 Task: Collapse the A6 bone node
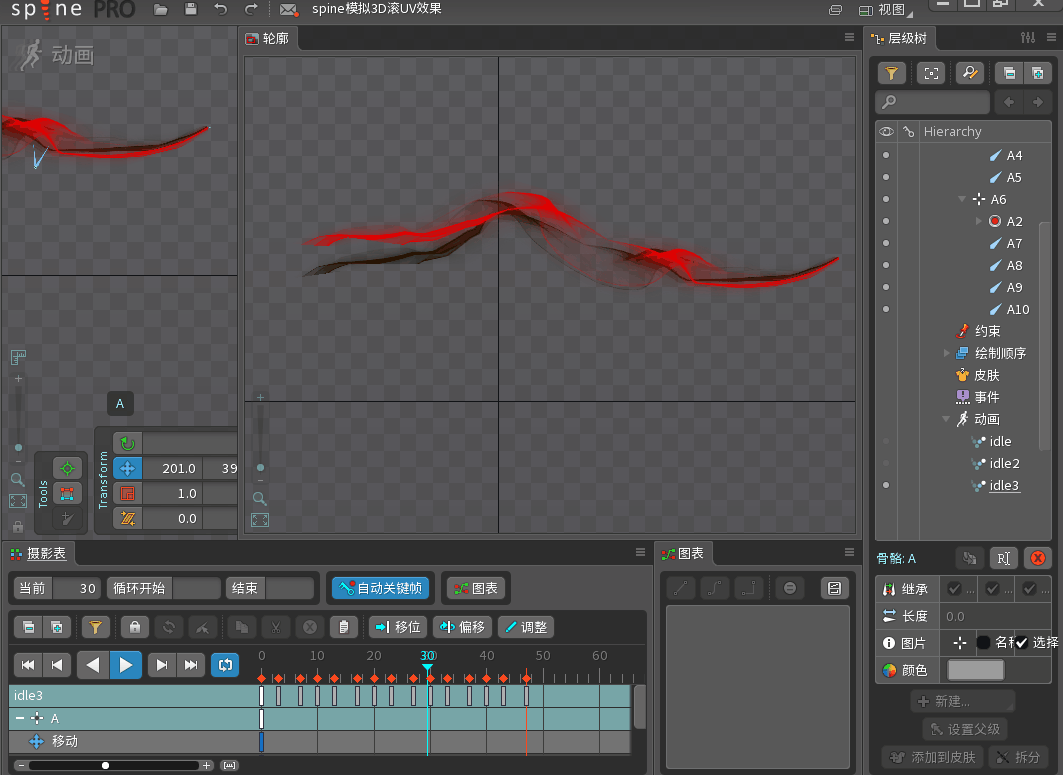click(962, 200)
